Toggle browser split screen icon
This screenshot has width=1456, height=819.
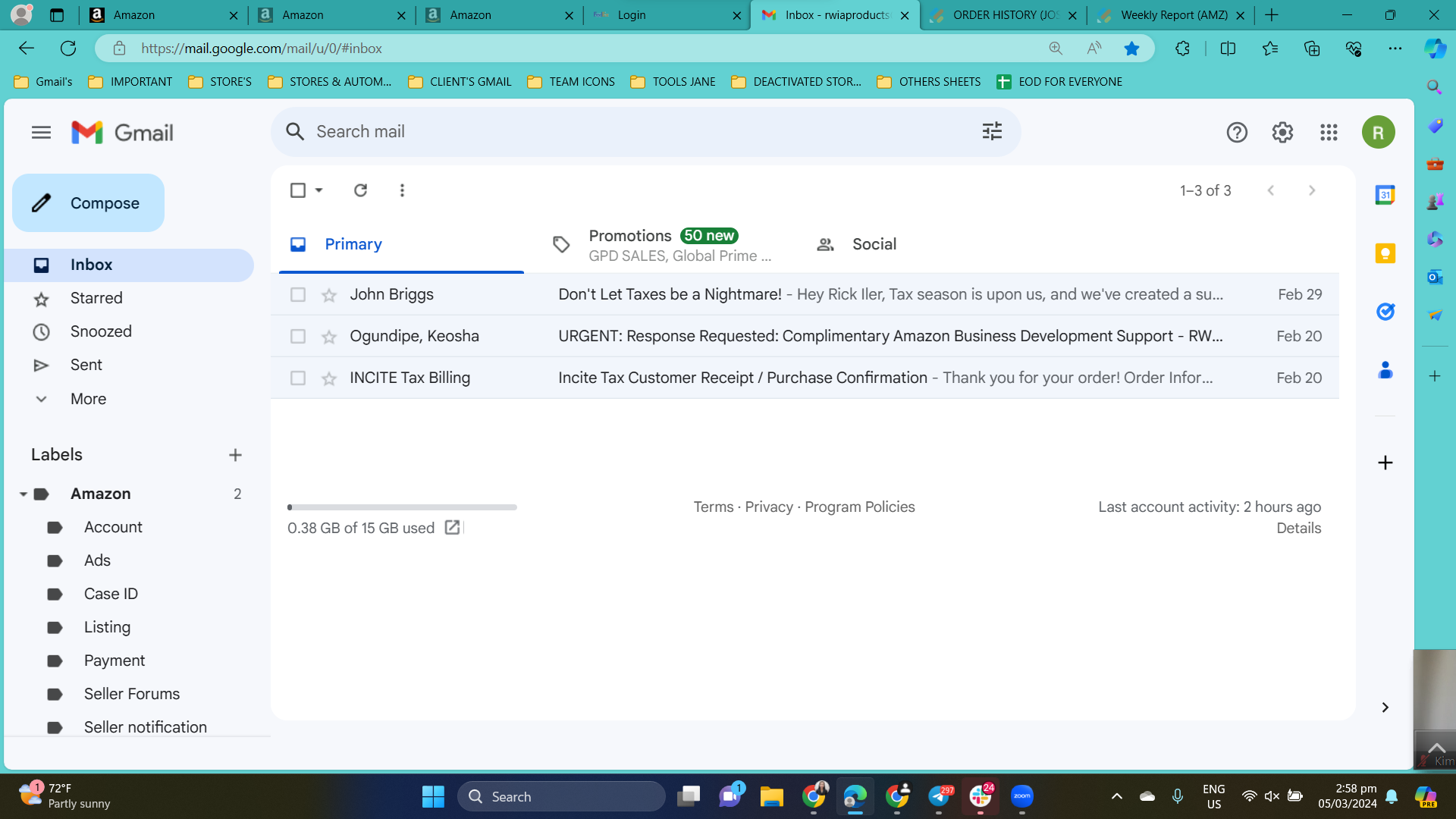[1228, 49]
